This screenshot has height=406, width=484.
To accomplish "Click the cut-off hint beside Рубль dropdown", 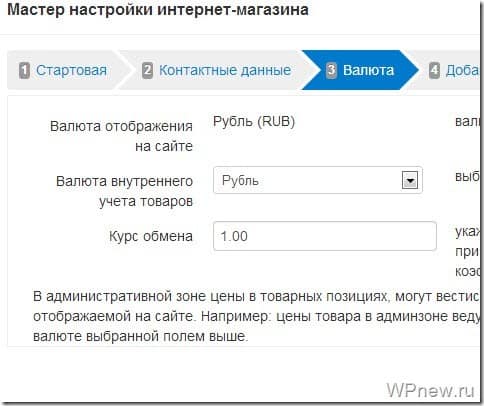I will (x=467, y=177).
